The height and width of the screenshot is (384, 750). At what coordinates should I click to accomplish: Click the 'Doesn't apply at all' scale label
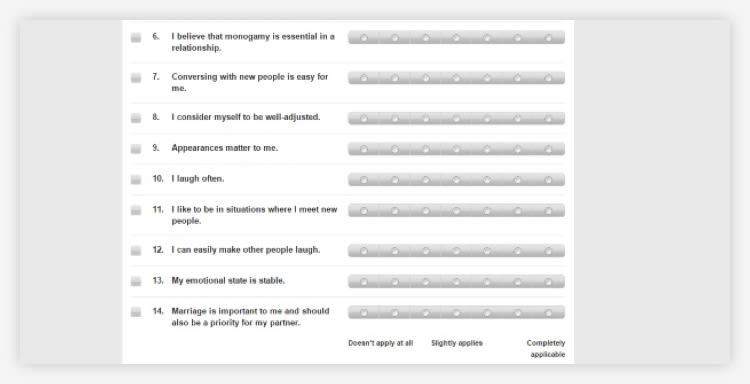coord(380,343)
